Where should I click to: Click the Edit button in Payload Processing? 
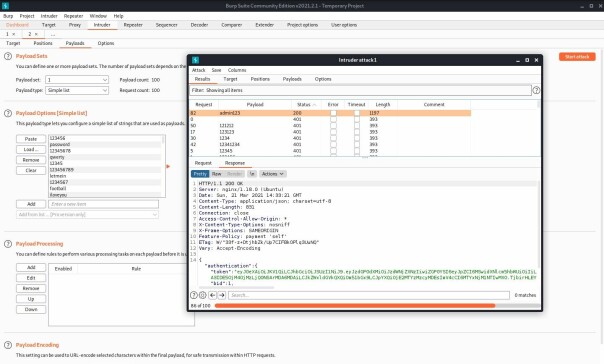tap(31, 278)
